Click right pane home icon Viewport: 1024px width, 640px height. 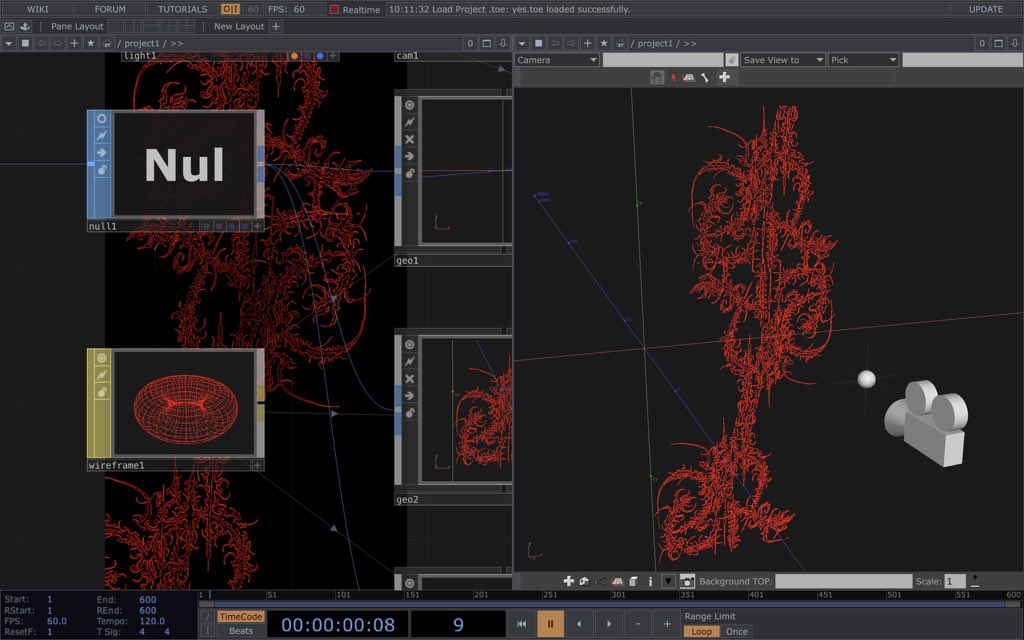620,43
